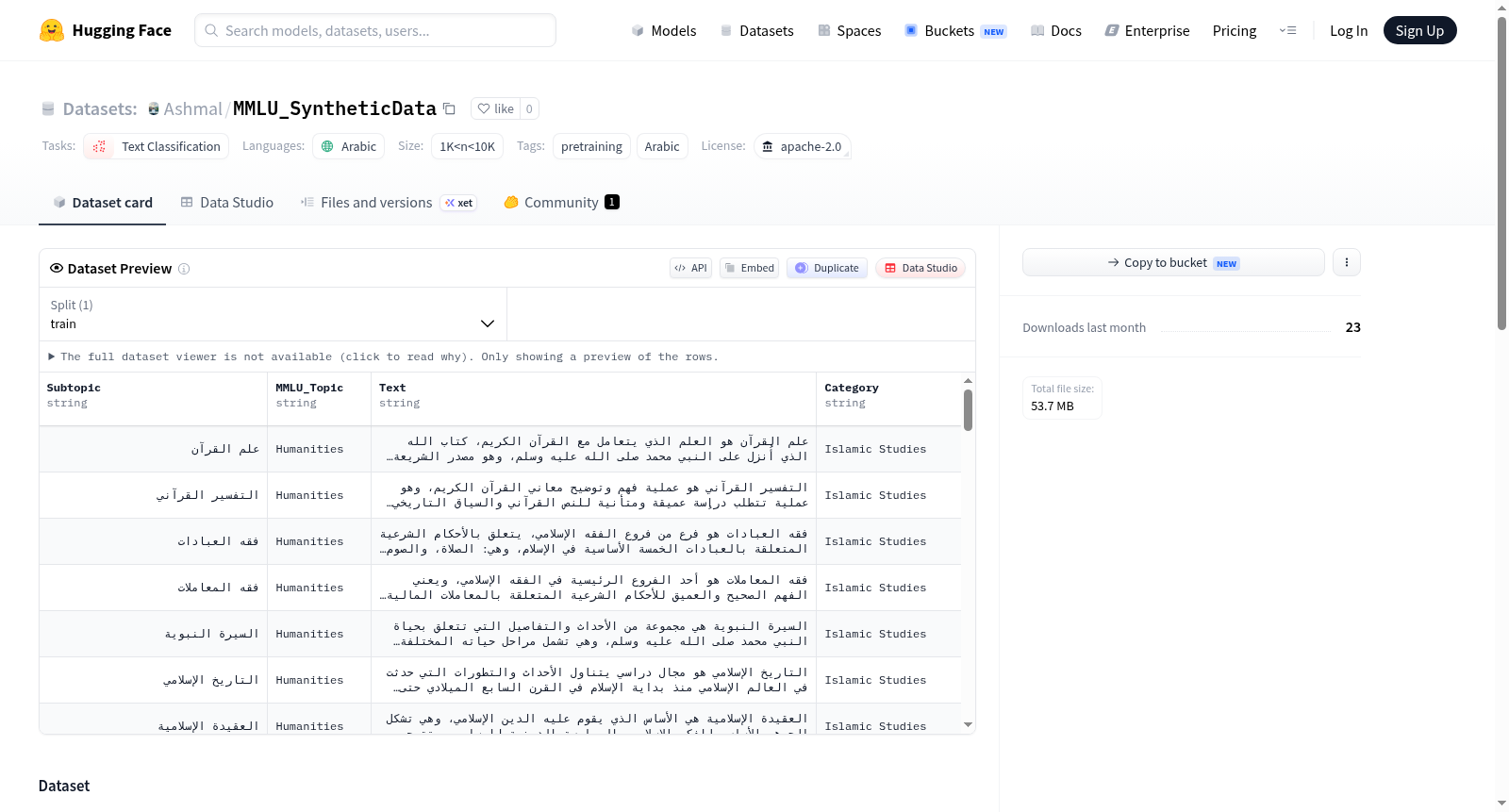This screenshot has height=812, width=1509.
Task: Open the navigation overflow menu icon
Action: [1287, 31]
